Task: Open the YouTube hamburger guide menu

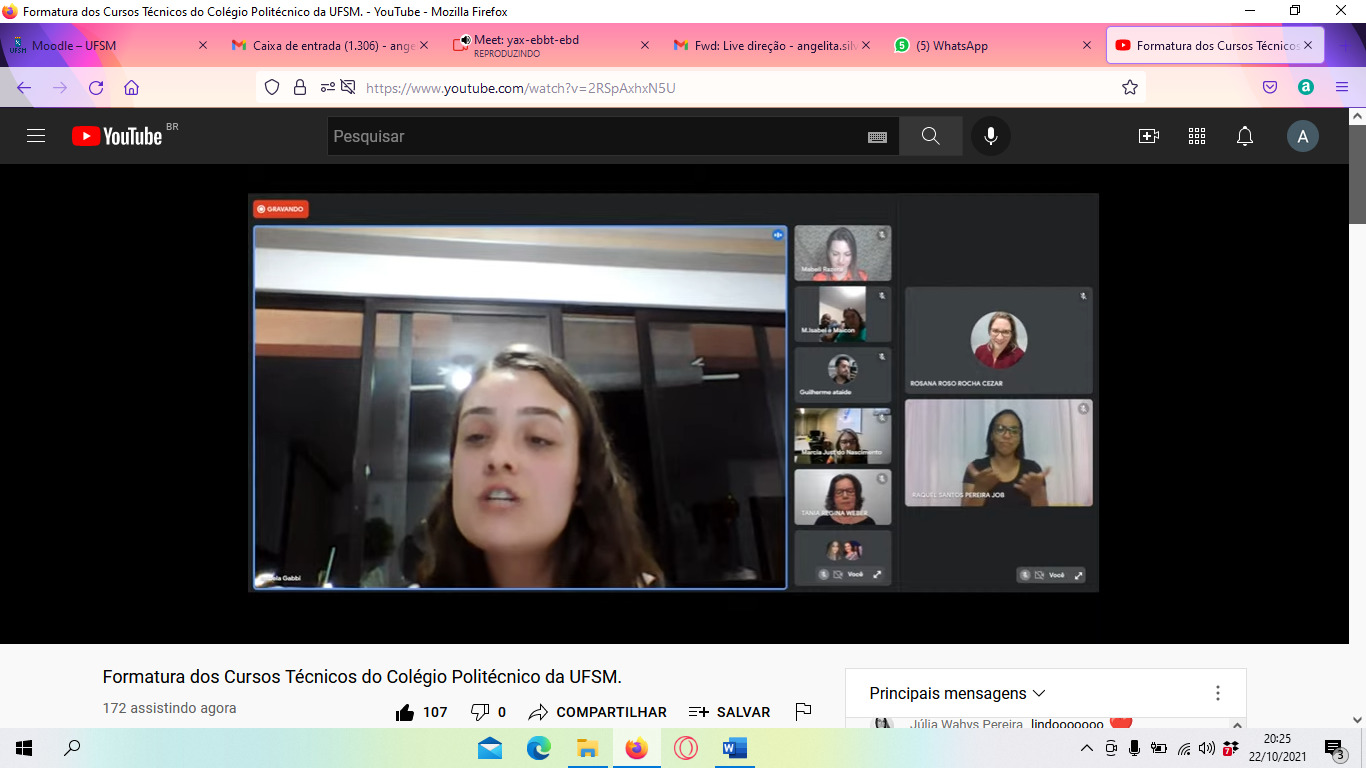Action: 36,136
